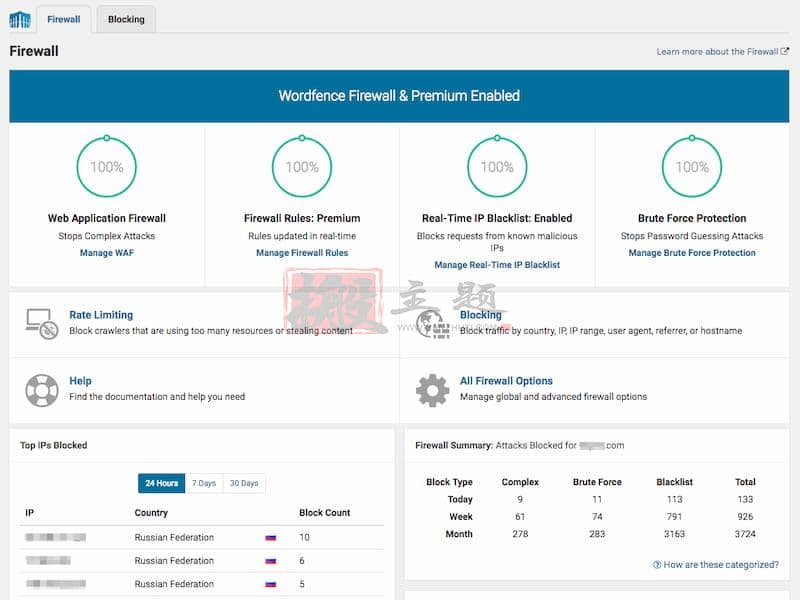The width and height of the screenshot is (800, 600).
Task: Click the Block Count column header
Action: pos(324,513)
